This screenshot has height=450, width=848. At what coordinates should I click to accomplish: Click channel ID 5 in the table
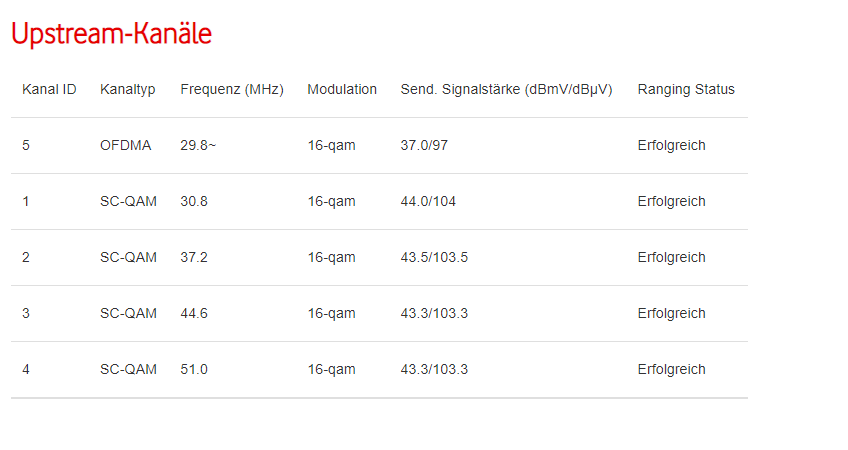tap(26, 145)
